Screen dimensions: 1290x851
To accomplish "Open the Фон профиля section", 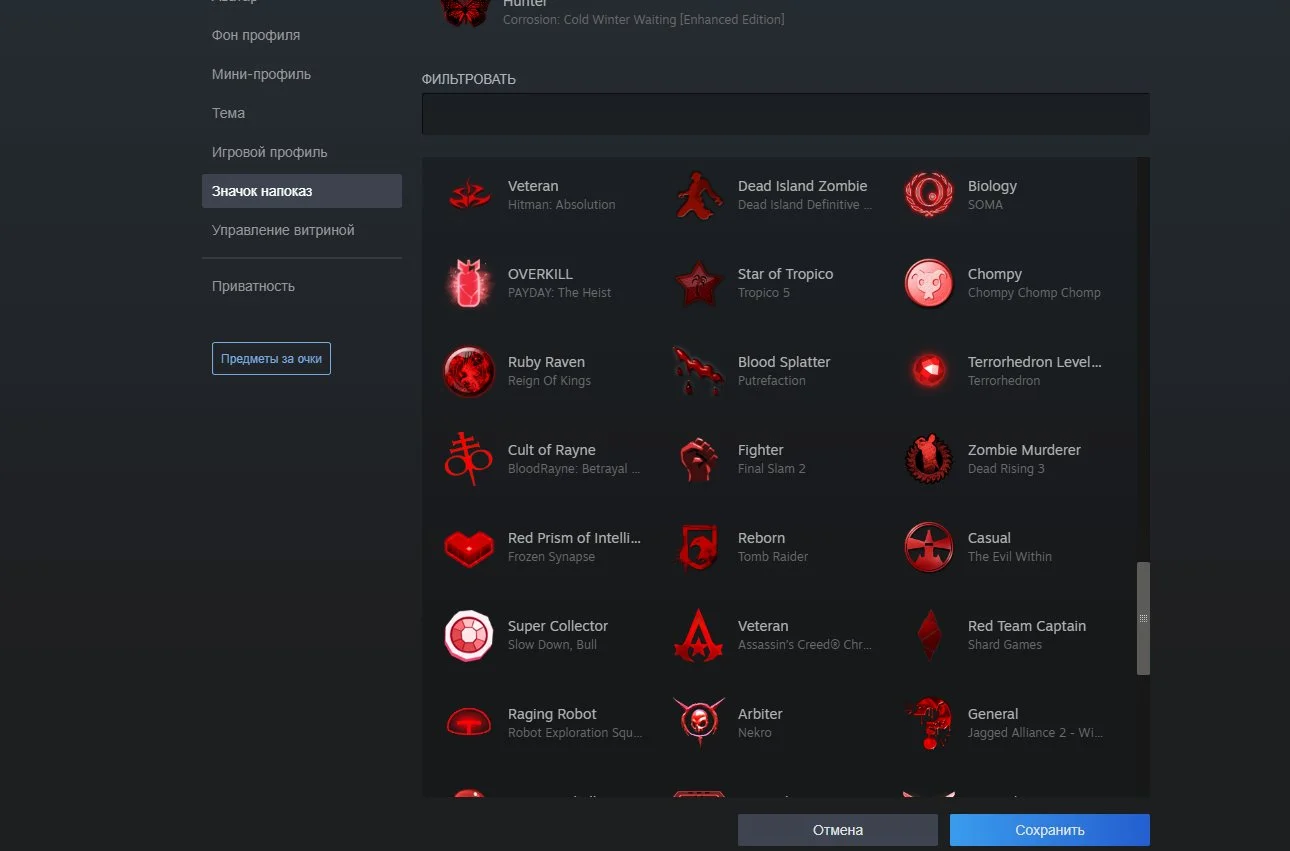I will (x=256, y=35).
